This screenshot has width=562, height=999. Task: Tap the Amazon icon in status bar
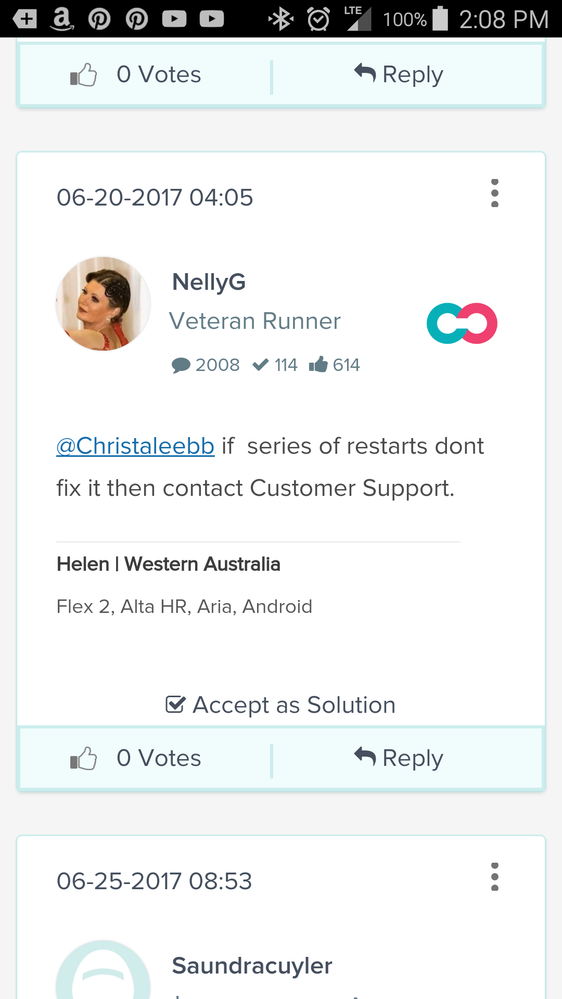click(x=61, y=19)
